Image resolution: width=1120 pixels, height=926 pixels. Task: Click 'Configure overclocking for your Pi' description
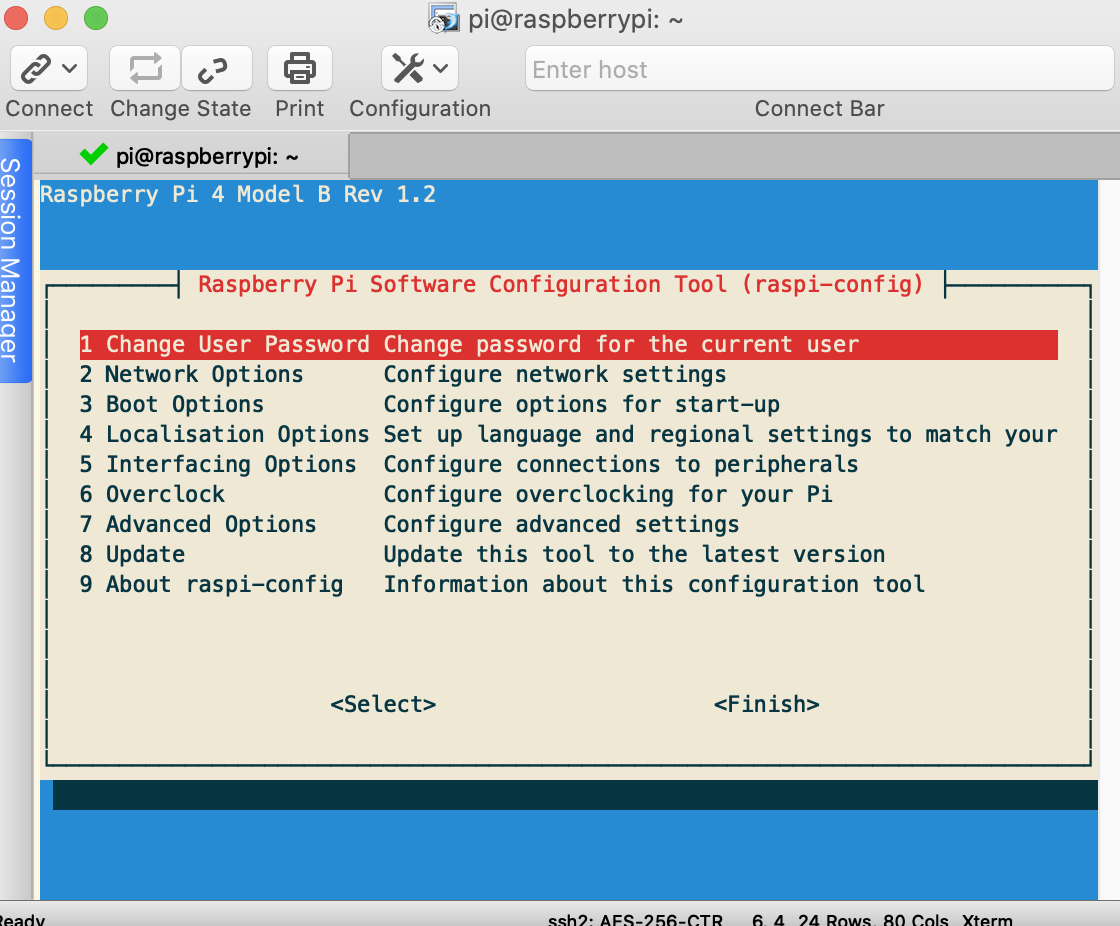tap(608, 494)
